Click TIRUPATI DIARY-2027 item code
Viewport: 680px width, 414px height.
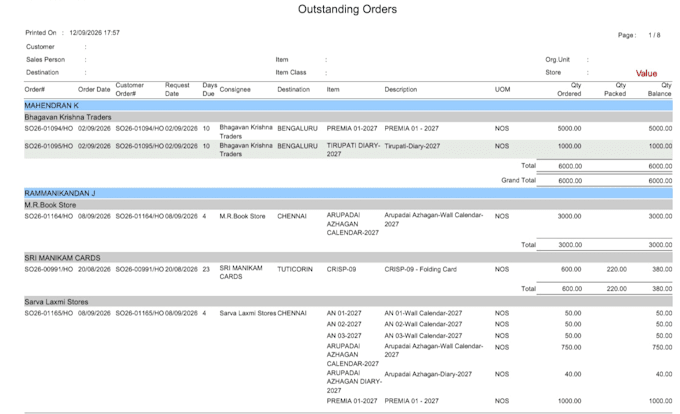(353, 150)
